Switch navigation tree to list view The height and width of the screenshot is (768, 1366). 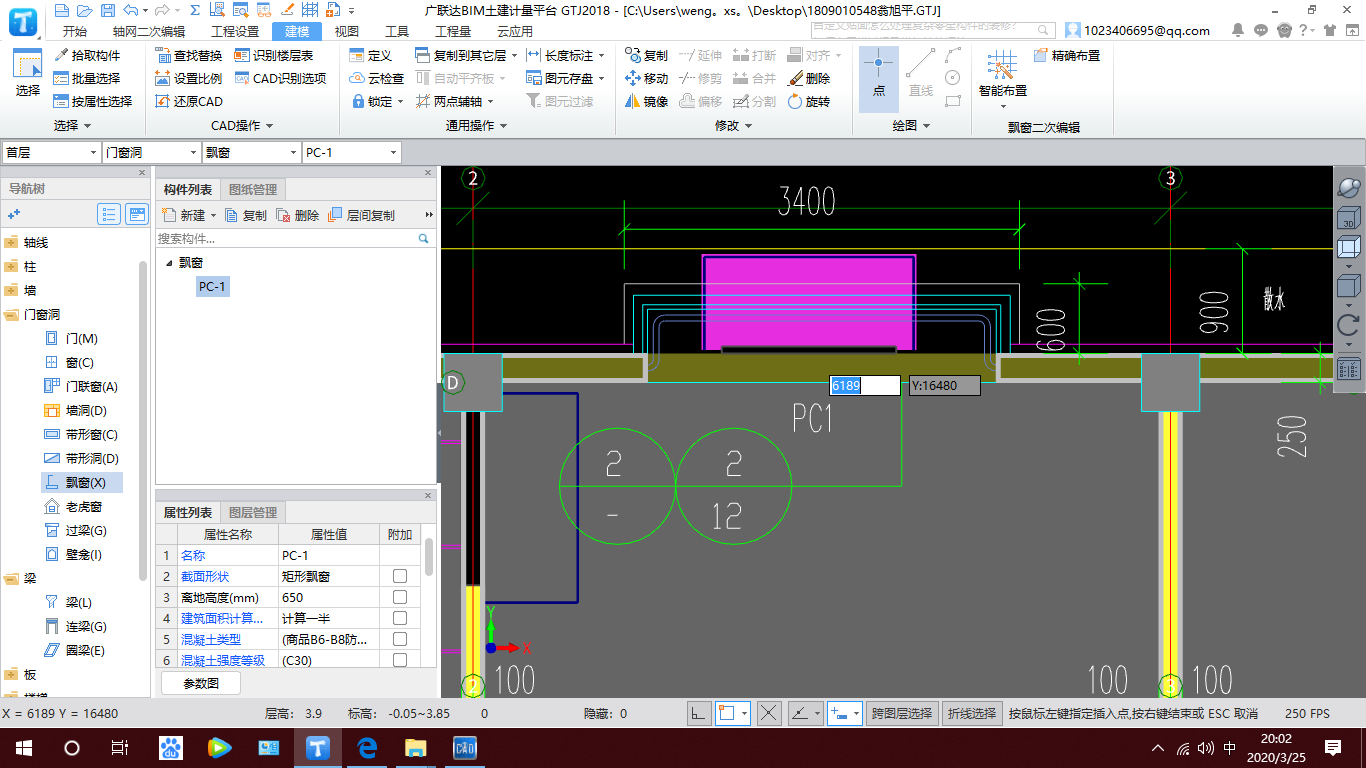click(109, 214)
